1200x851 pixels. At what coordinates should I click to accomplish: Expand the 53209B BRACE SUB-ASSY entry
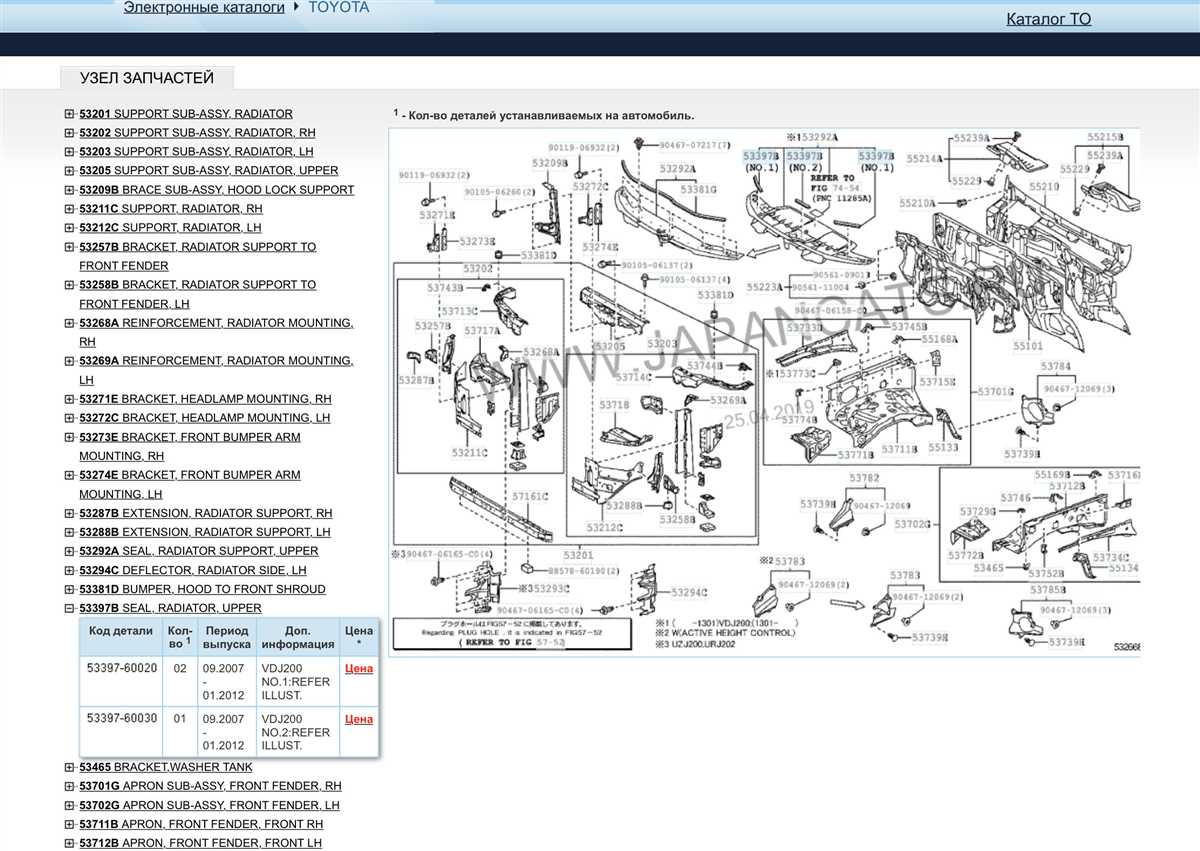click(68, 189)
